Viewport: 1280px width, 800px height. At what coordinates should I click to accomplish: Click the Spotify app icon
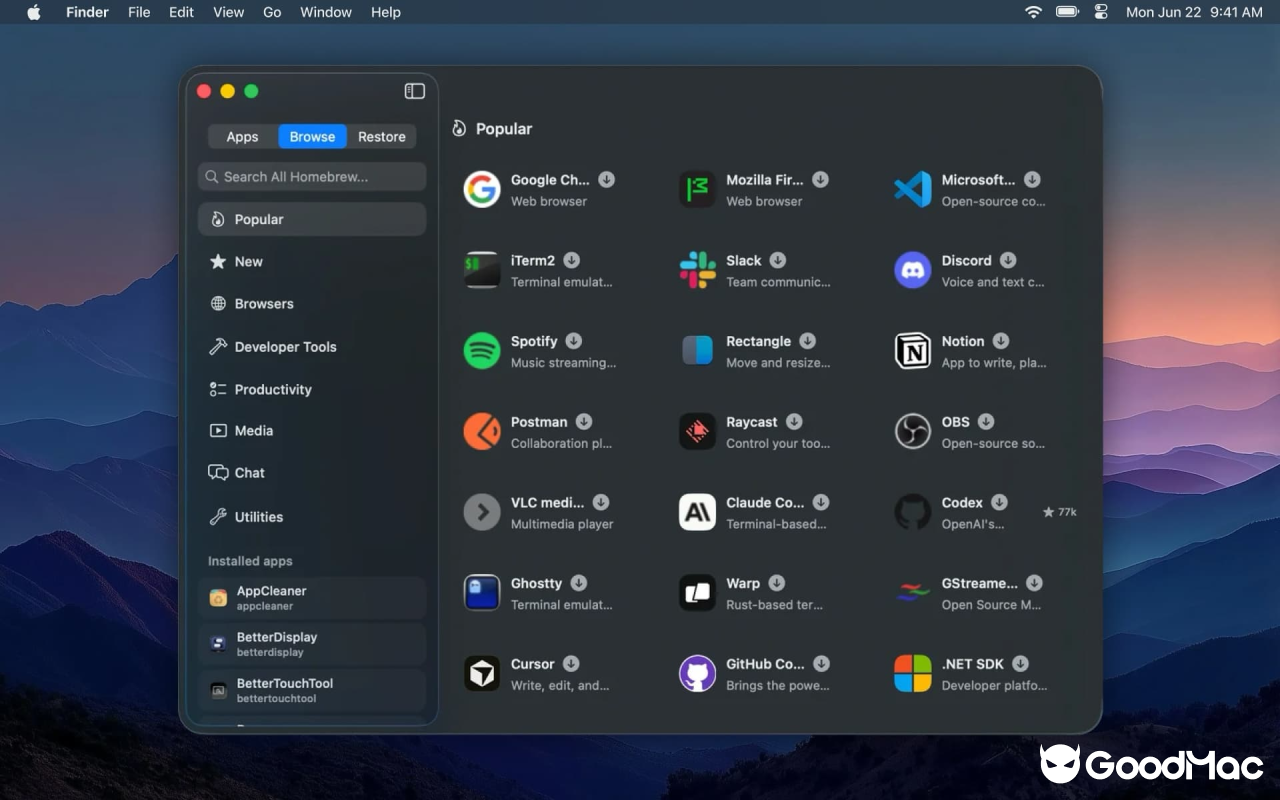tap(482, 351)
